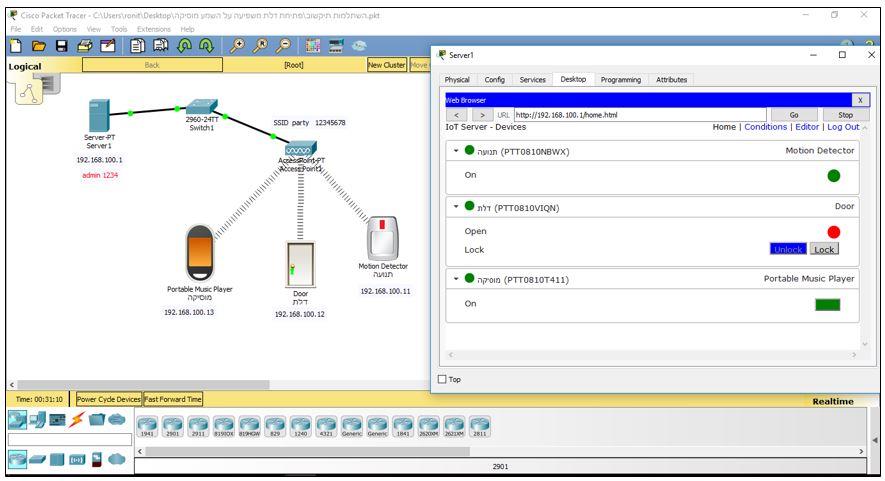
Task: Click the URL address field in the web browser
Action: click(640, 115)
